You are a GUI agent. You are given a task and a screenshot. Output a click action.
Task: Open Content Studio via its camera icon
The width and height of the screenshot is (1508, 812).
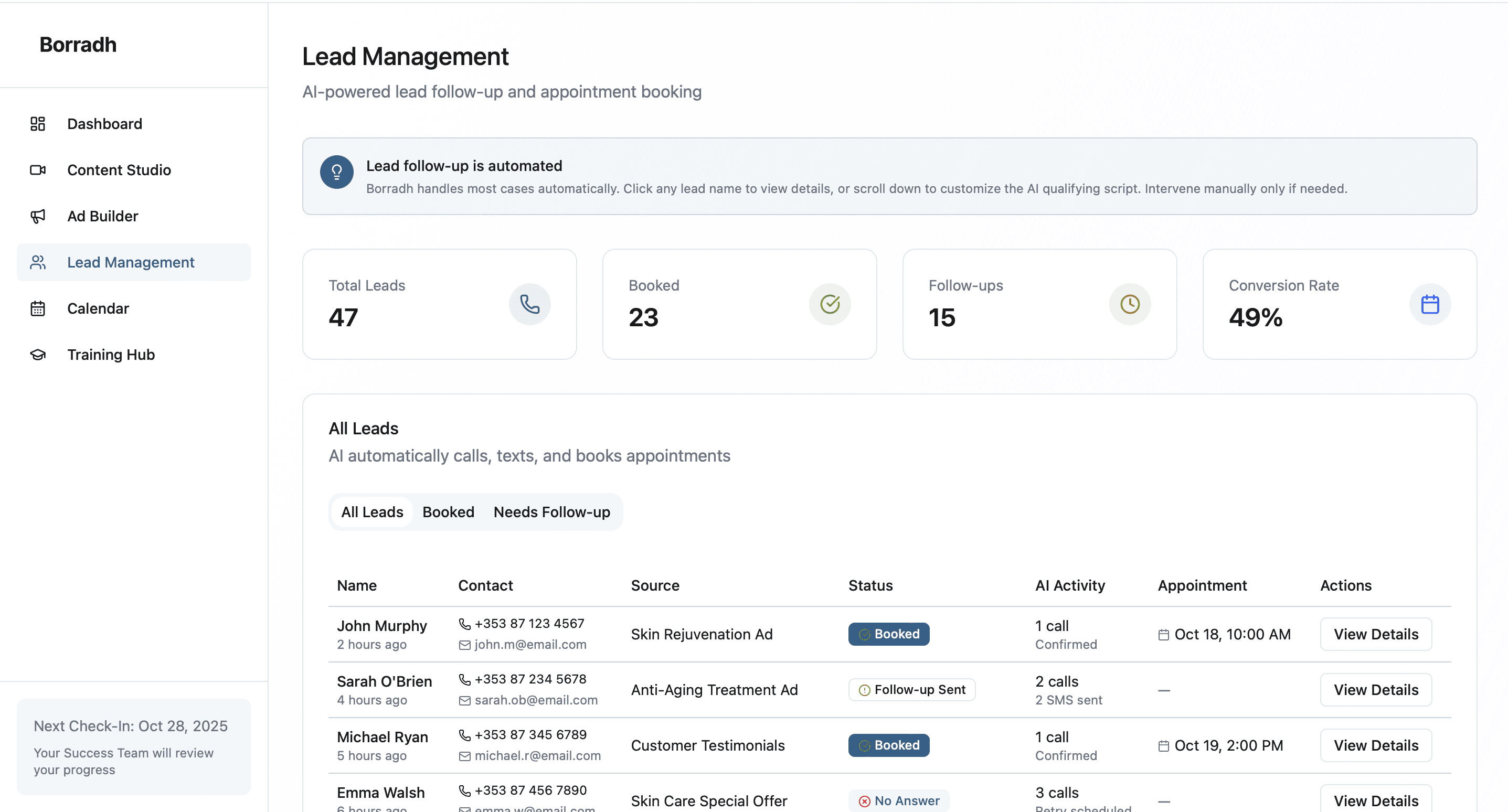click(37, 170)
